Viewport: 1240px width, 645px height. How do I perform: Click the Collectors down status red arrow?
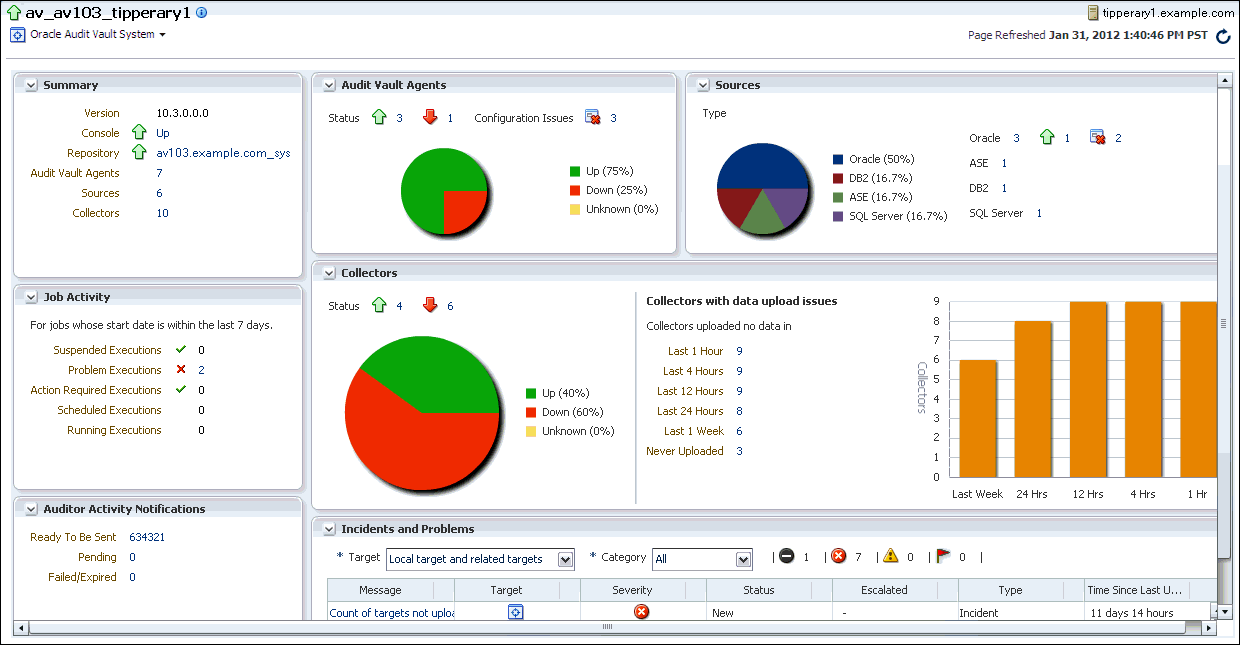(430, 306)
